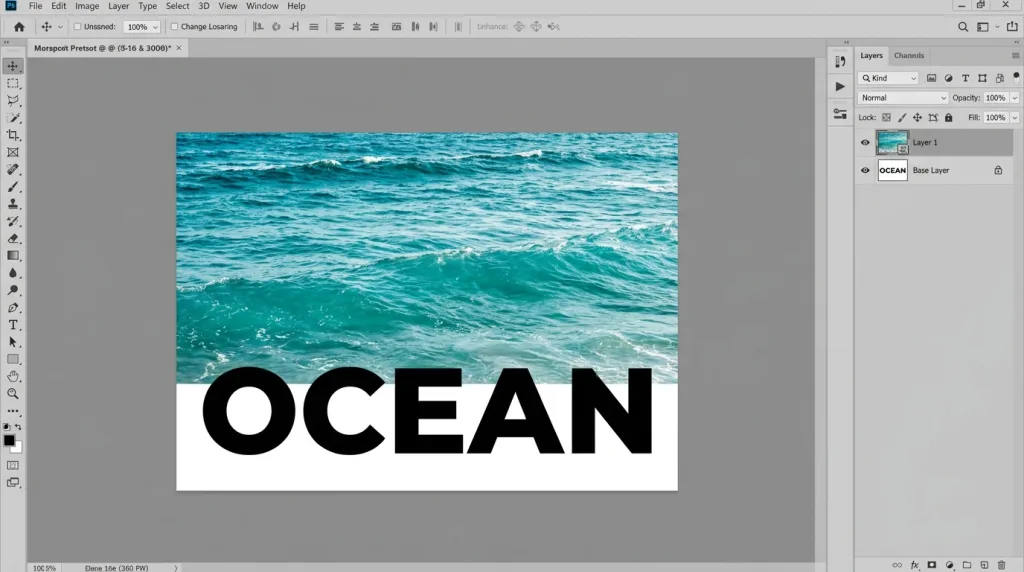This screenshot has width=1024, height=572.
Task: Select the Rectangular Marquee tool
Action: coord(13,84)
